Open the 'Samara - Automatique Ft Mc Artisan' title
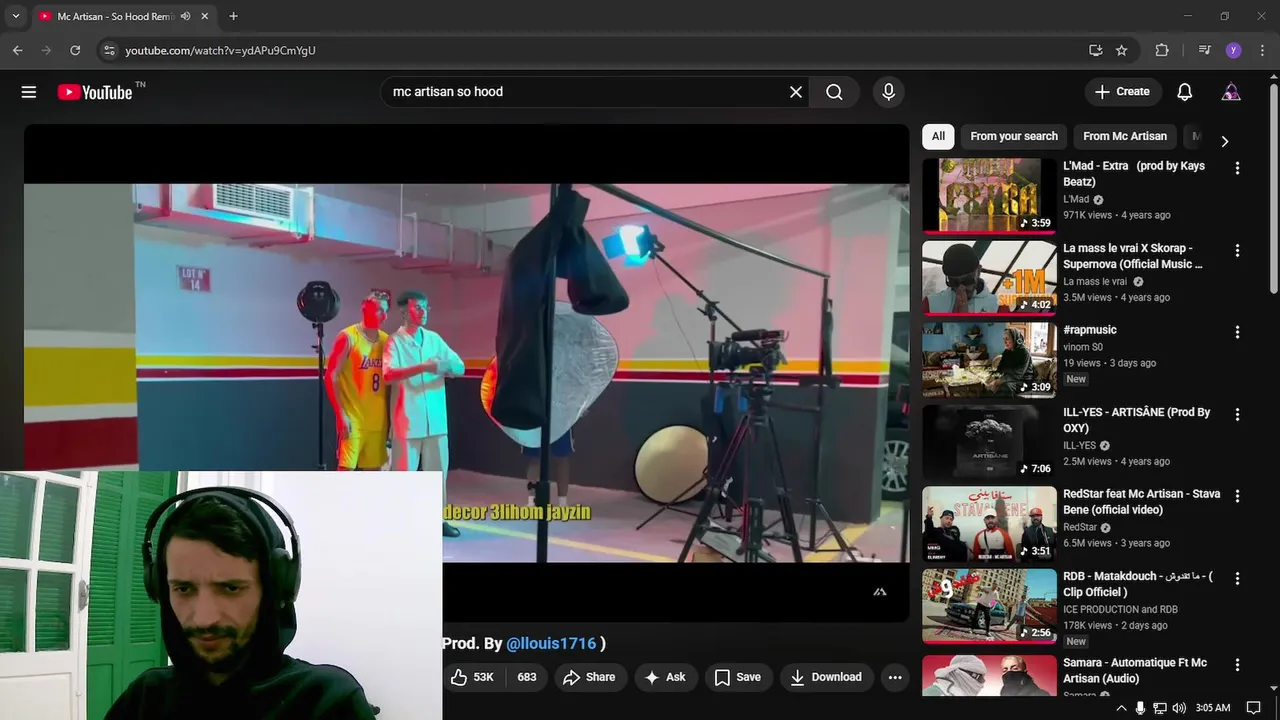Screen dimensions: 1280x720 pos(1135,670)
